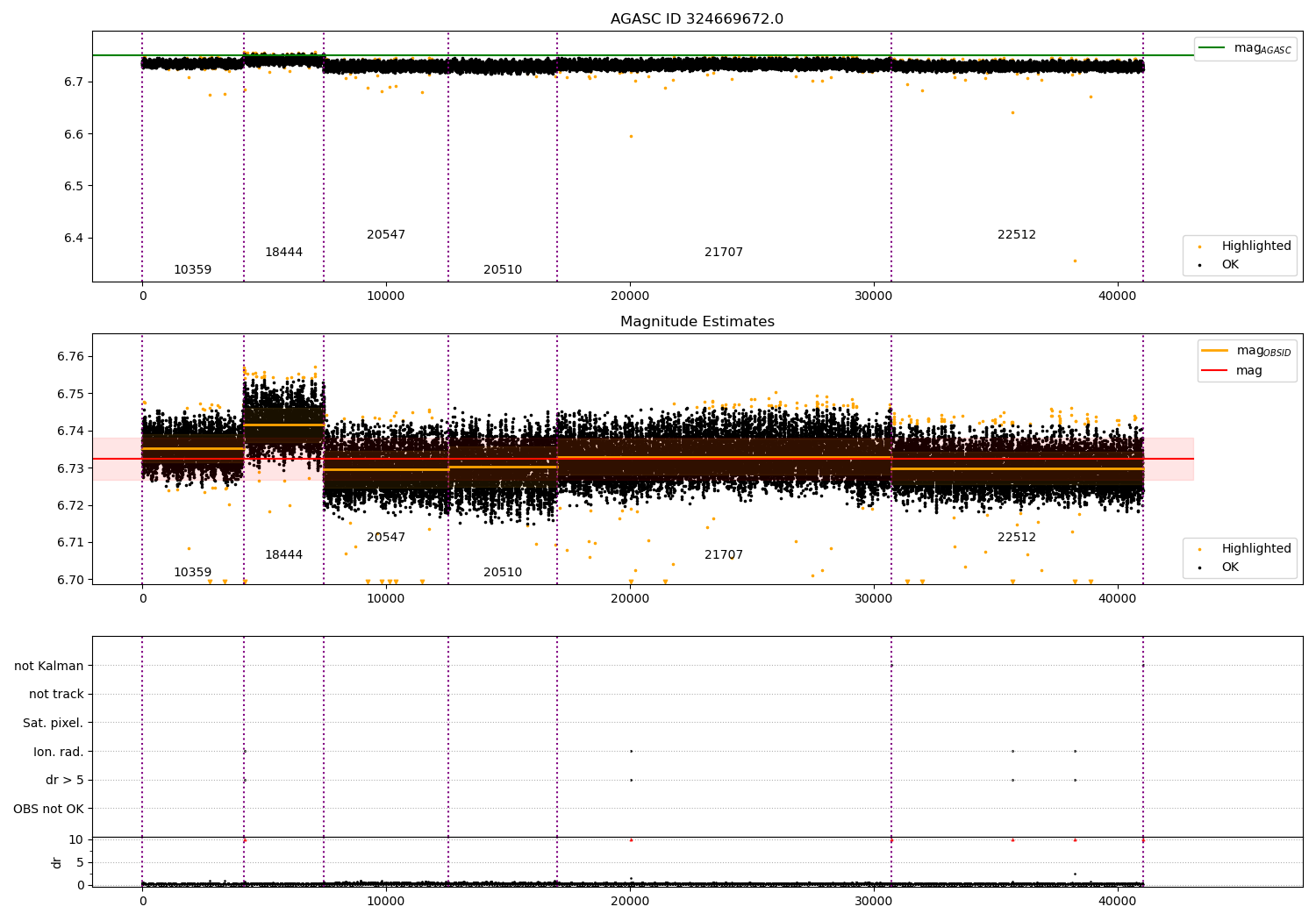Click the dr axis tick label 10

click(76, 839)
